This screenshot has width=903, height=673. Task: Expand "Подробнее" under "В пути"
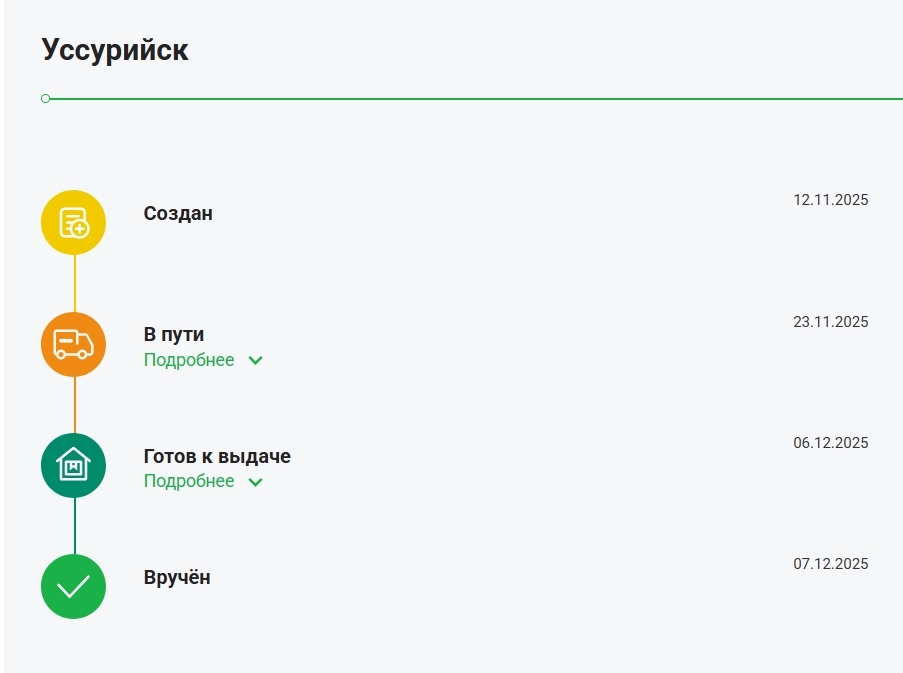189,360
